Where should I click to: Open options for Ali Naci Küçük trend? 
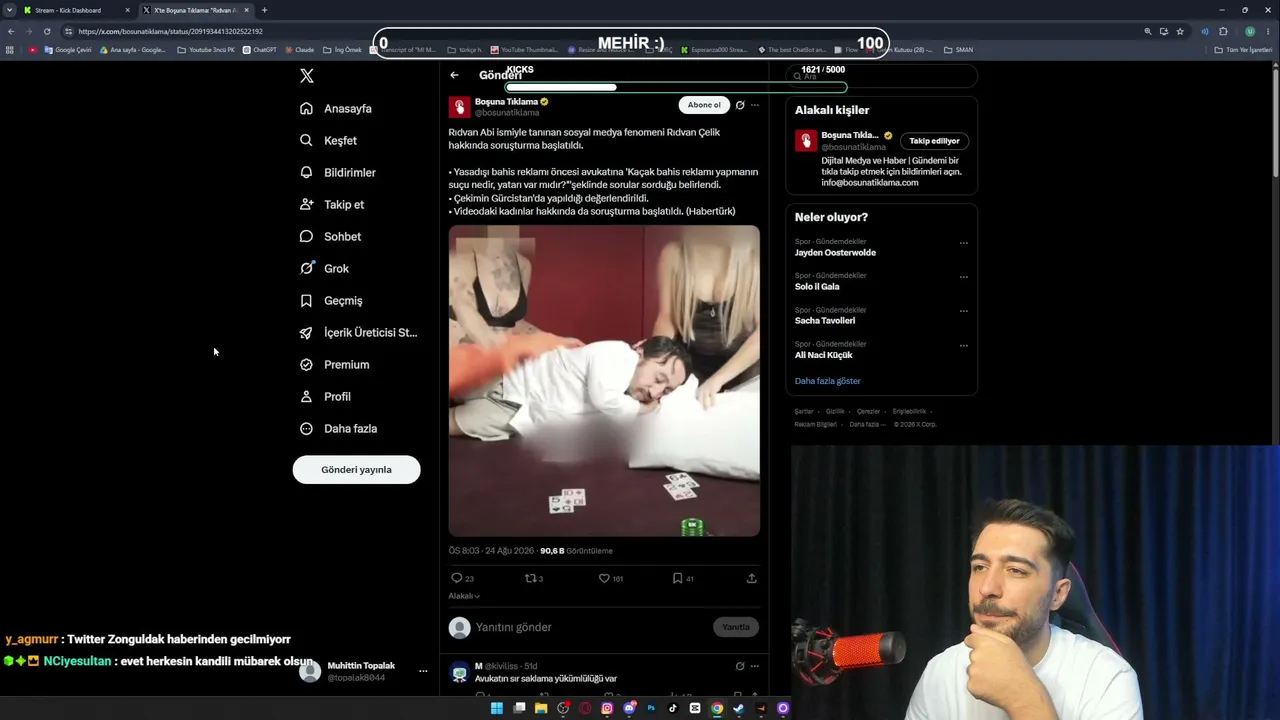point(964,346)
